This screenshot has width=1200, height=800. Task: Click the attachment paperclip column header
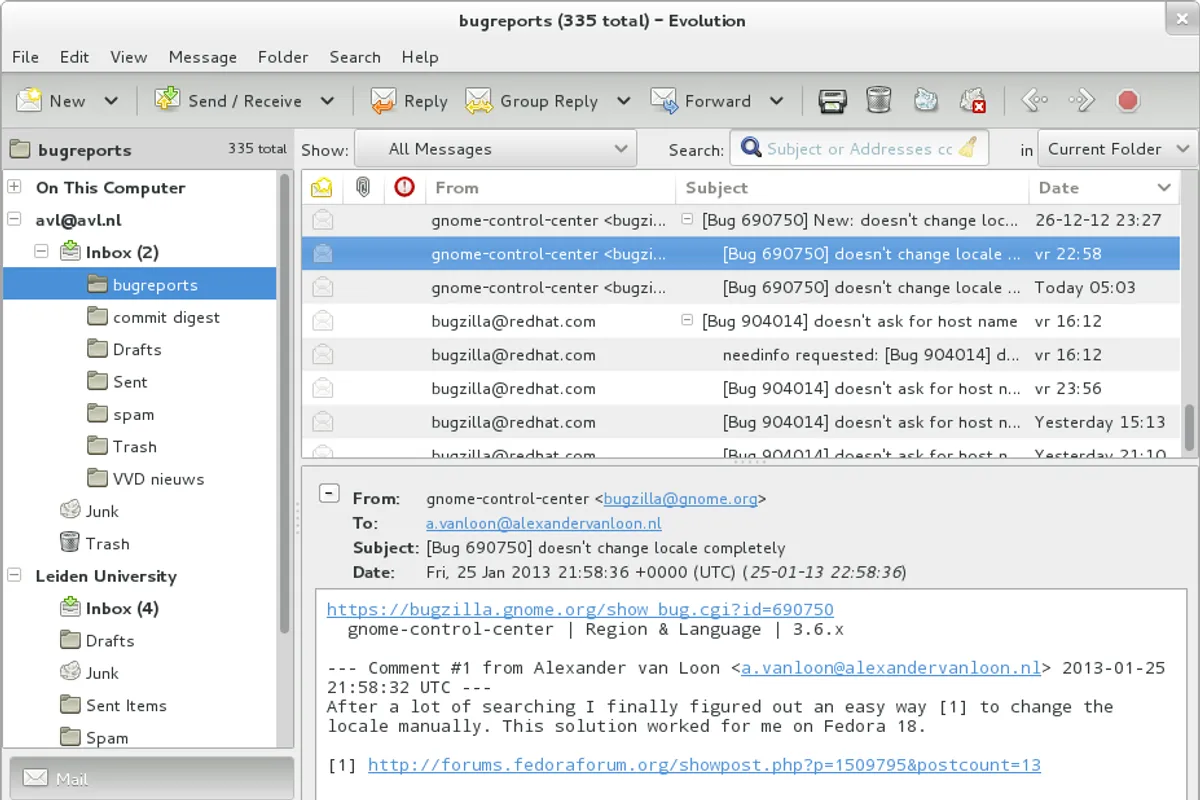click(x=362, y=187)
